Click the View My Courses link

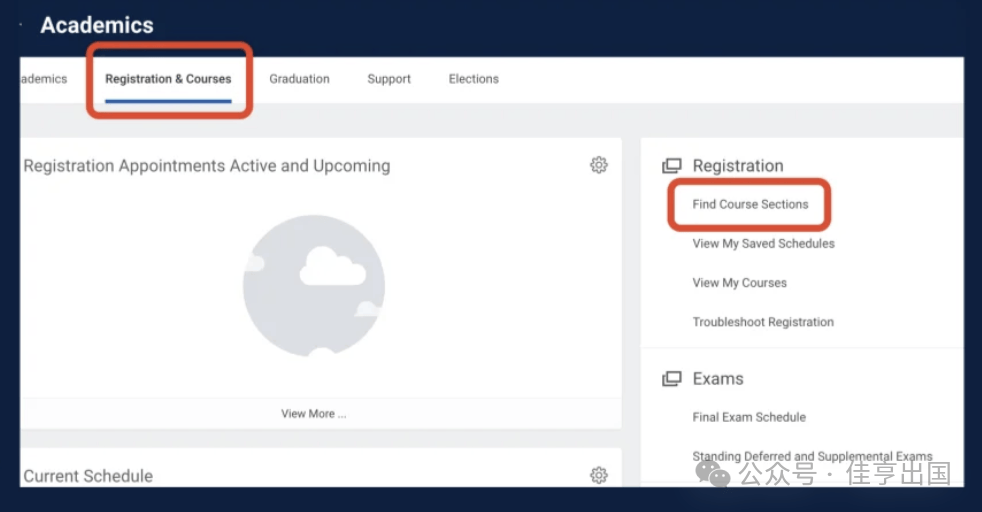[x=739, y=283]
